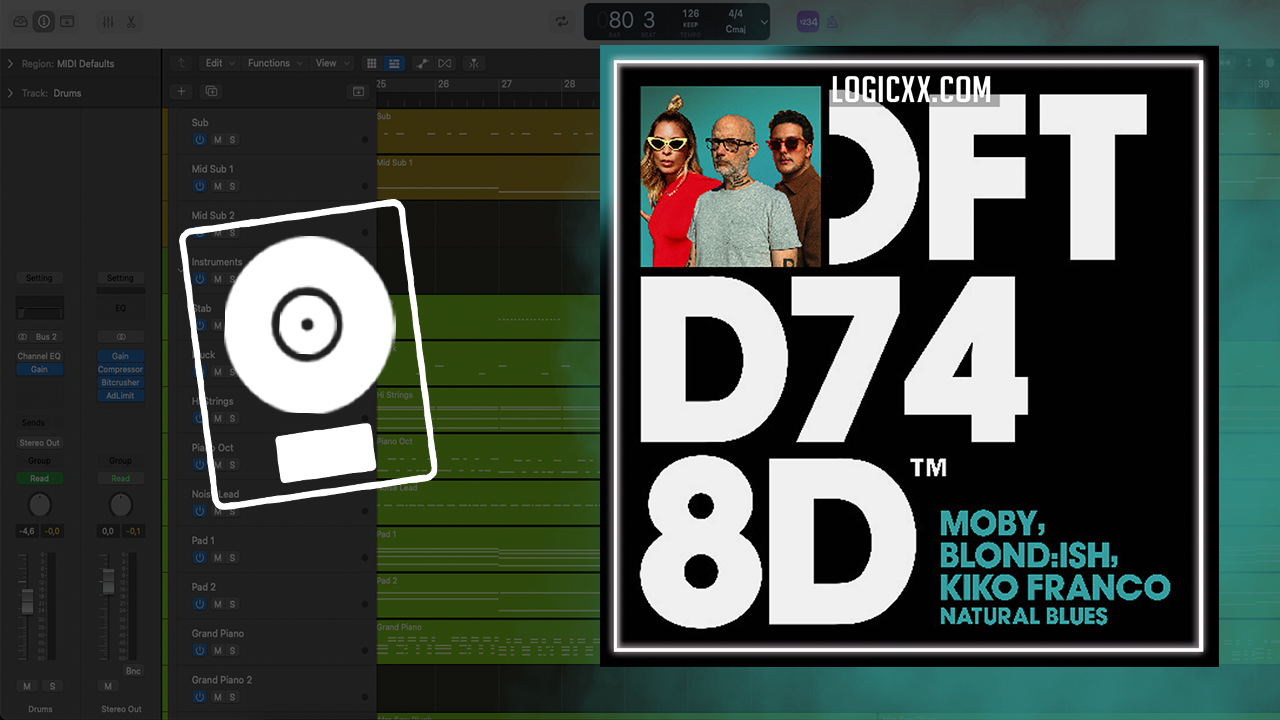Mute the Stereo Out channel strip

(x=108, y=686)
